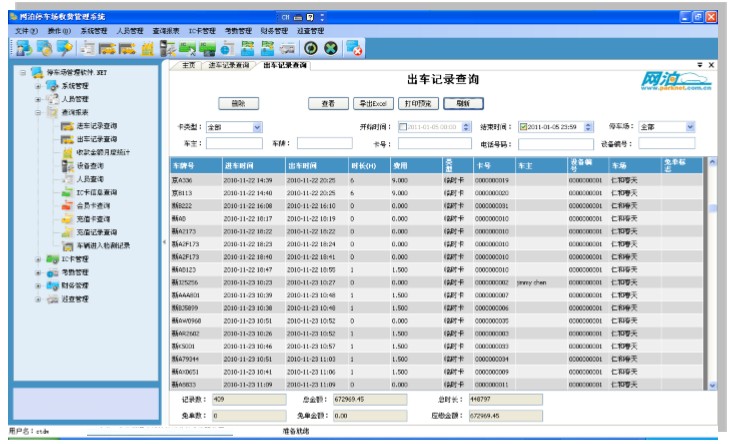The width and height of the screenshot is (732, 444).
Task: Click the document list toolbar icon
Action: (87, 48)
